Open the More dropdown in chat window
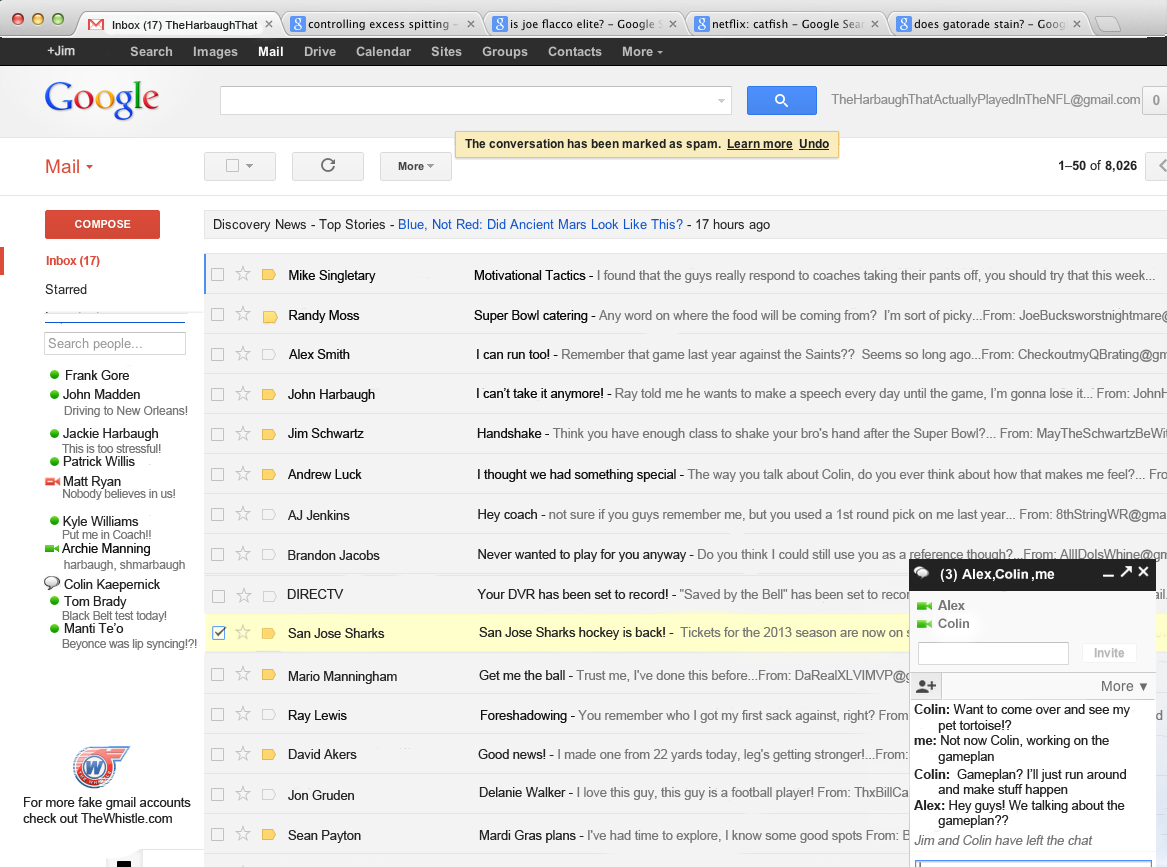The width and height of the screenshot is (1167, 867). pos(1124,686)
